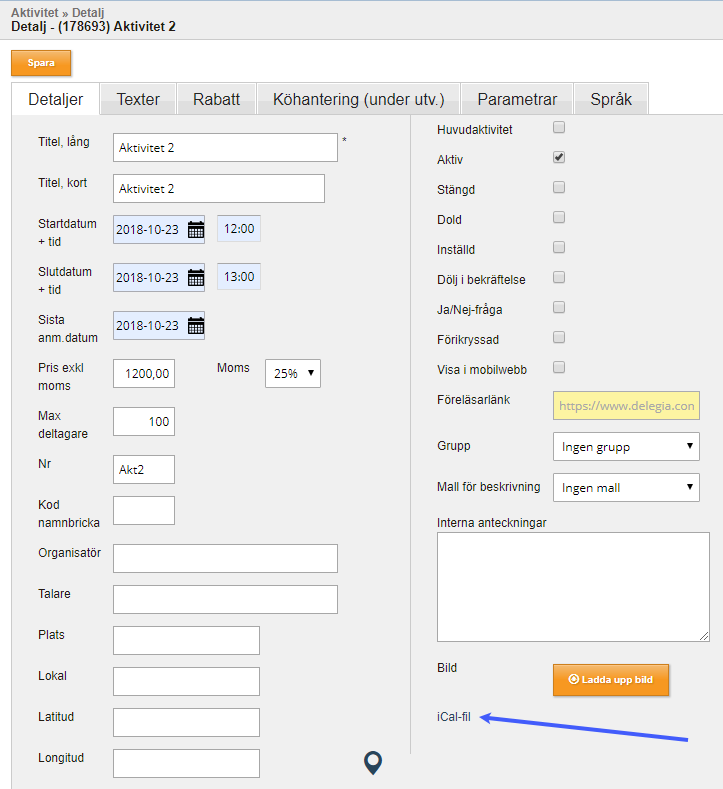
Task: Open the Sista anm.datum calendar icon
Action: coord(196,326)
